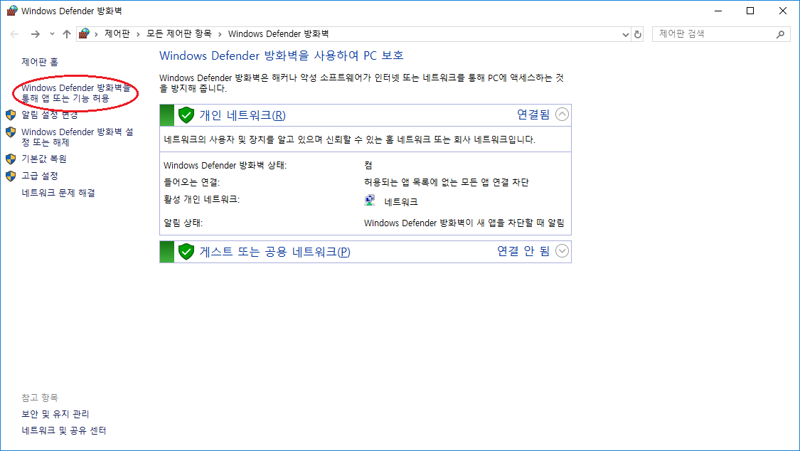
Task: Click the '알림 상태:' label
Action: click(183, 223)
